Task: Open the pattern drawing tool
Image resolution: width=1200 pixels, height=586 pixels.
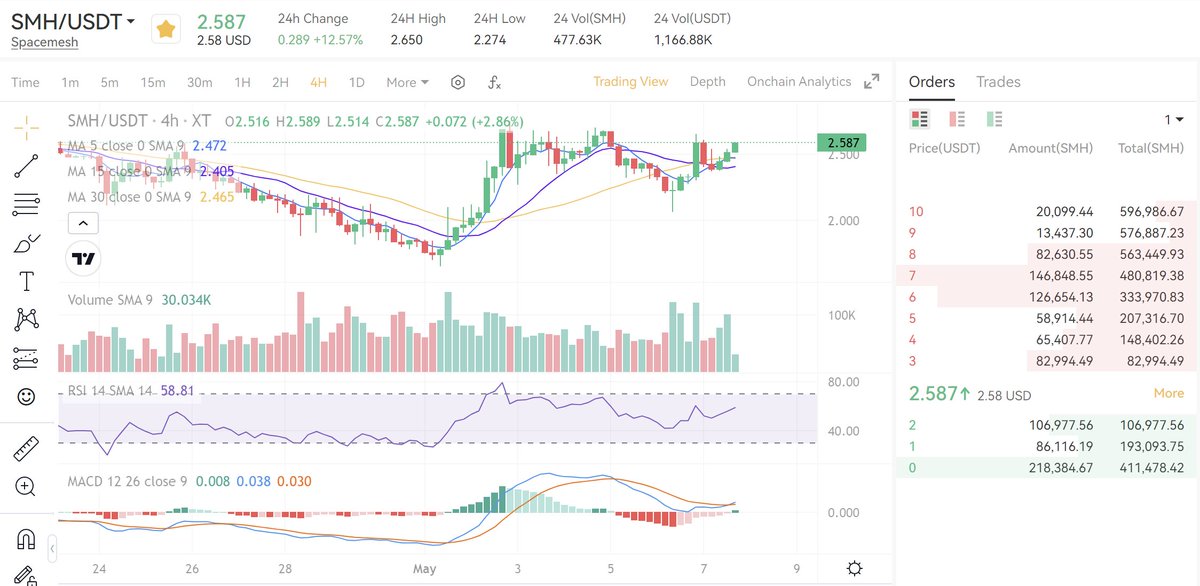Action: coord(27,320)
